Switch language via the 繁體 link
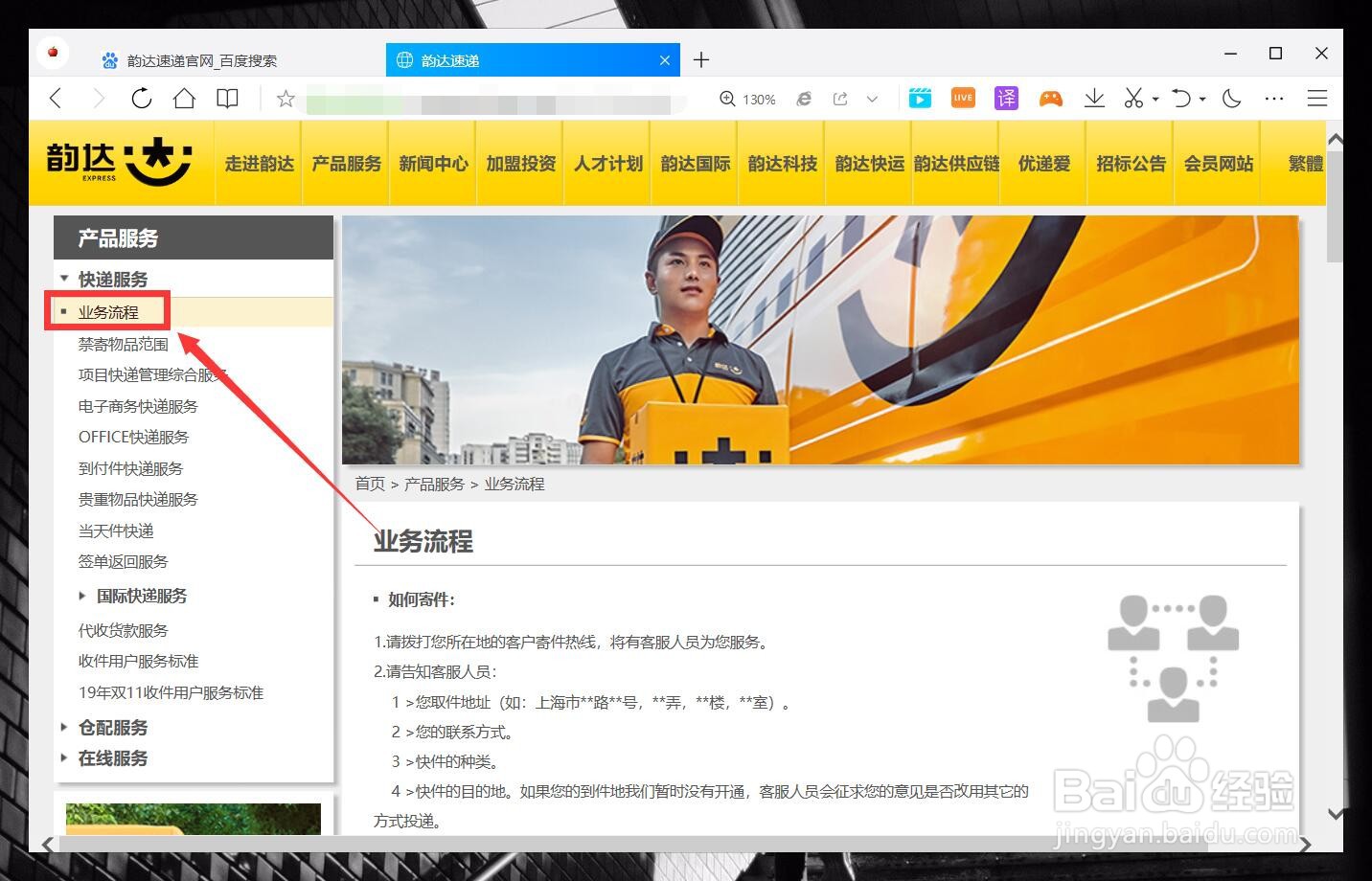 1305,164
